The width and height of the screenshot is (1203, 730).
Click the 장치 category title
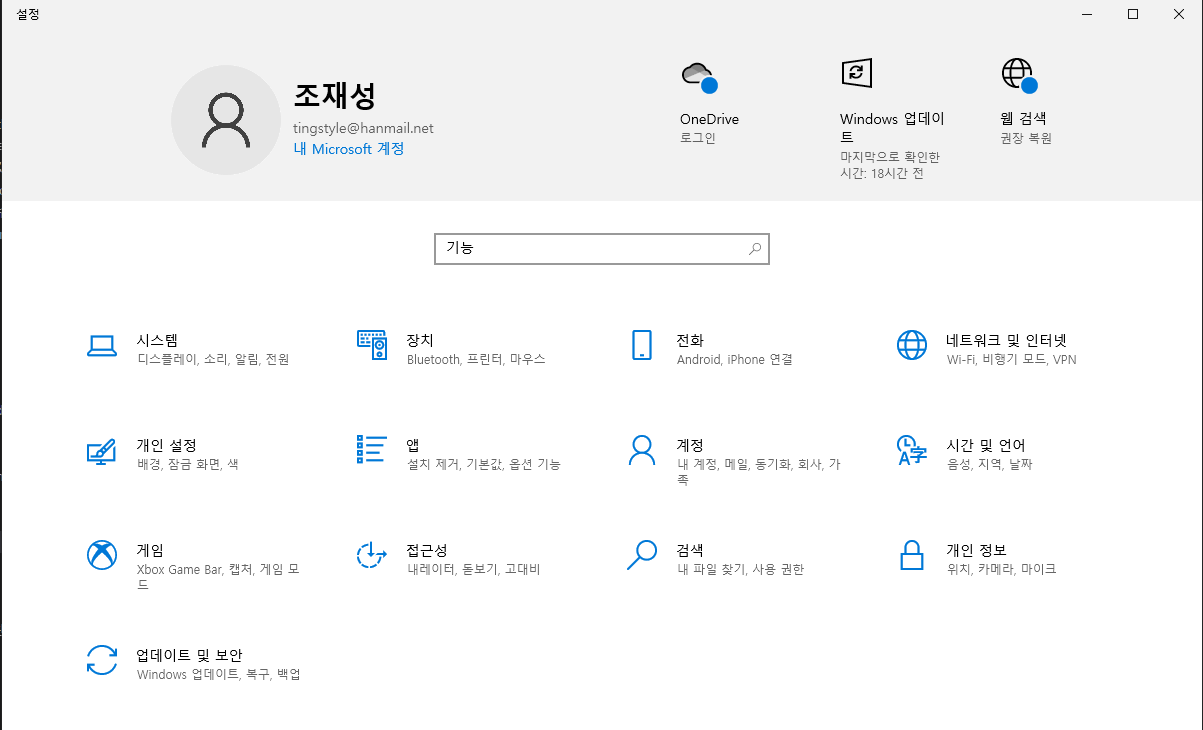tap(420, 340)
